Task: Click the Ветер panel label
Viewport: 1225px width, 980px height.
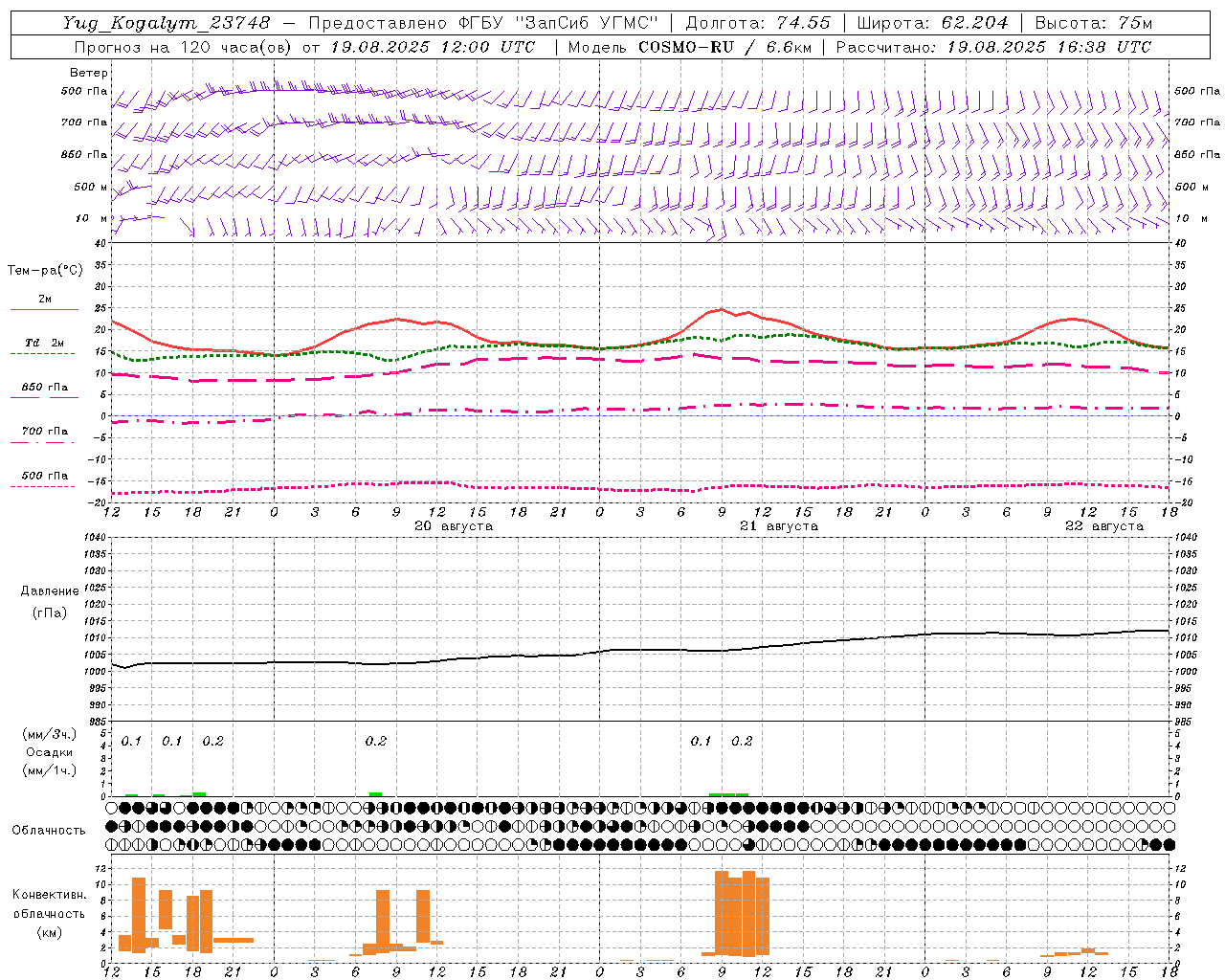Action: click(89, 73)
